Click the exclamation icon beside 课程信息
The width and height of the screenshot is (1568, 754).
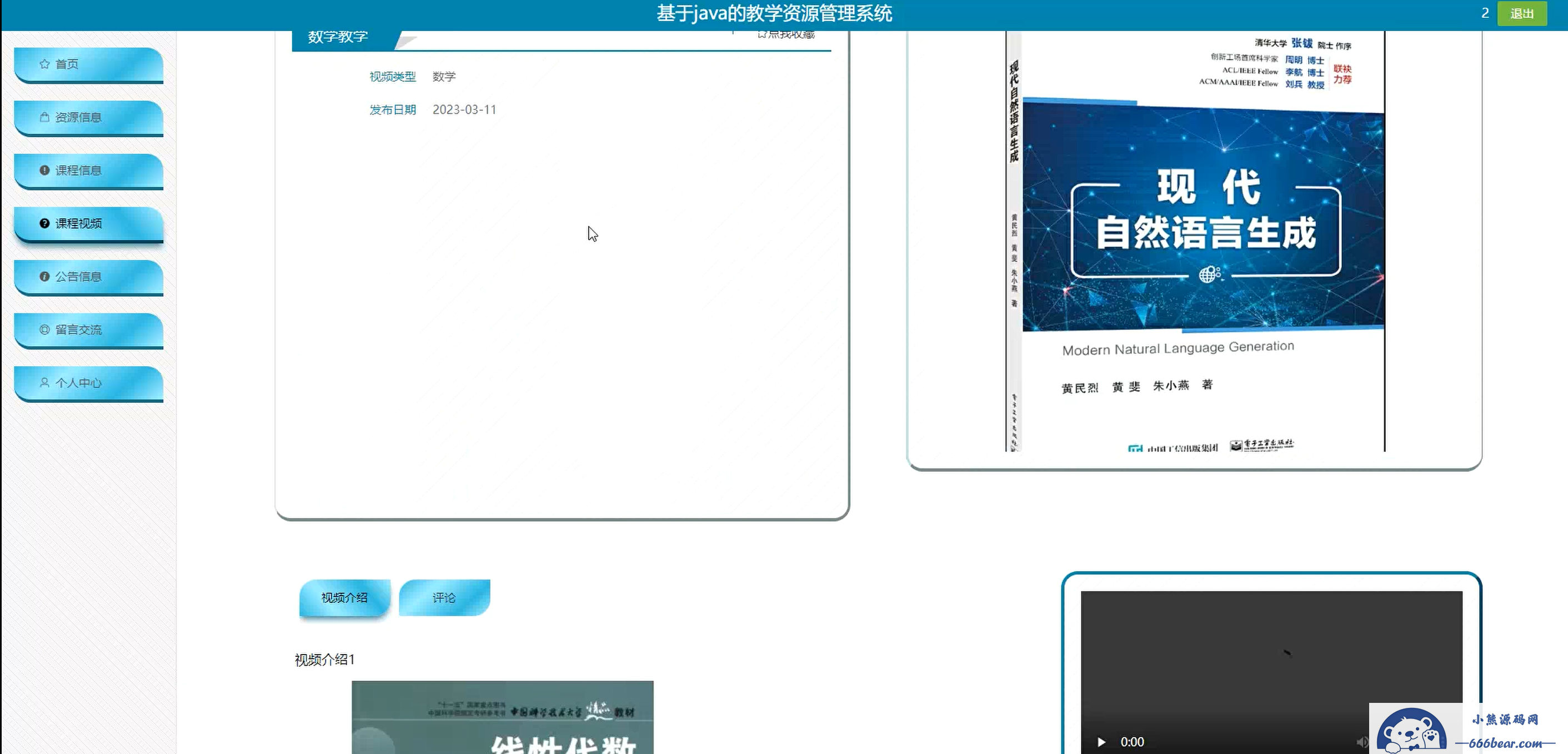coord(44,171)
